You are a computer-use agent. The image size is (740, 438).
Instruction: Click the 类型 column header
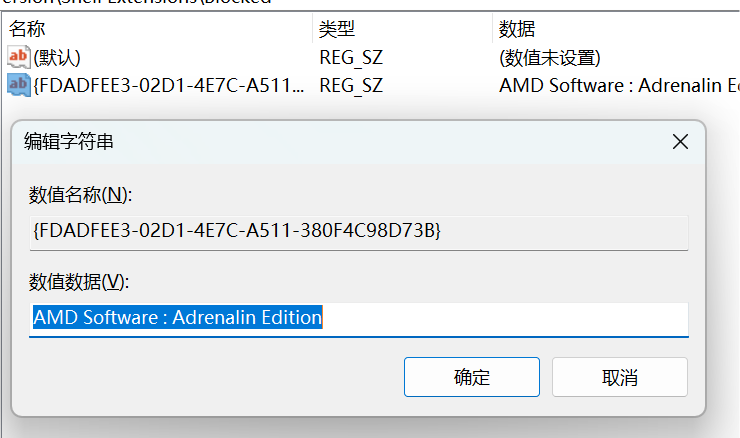337,29
